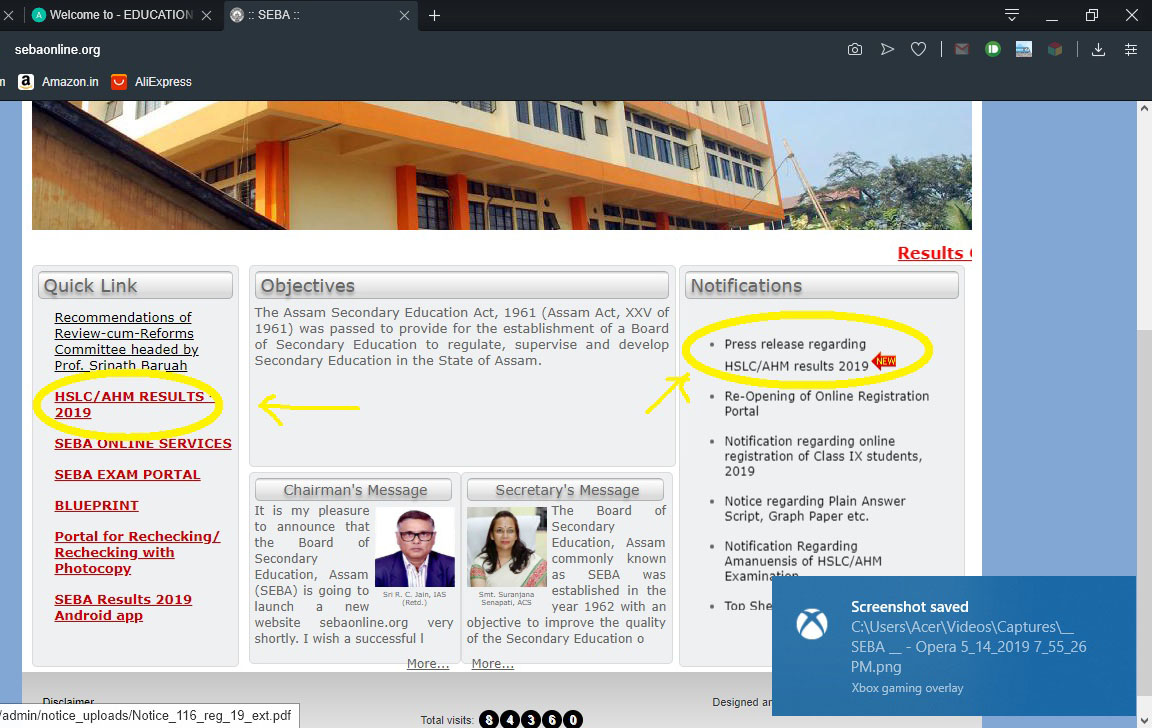Open Opera snapshot camera icon
The image size is (1152, 728).
point(854,49)
